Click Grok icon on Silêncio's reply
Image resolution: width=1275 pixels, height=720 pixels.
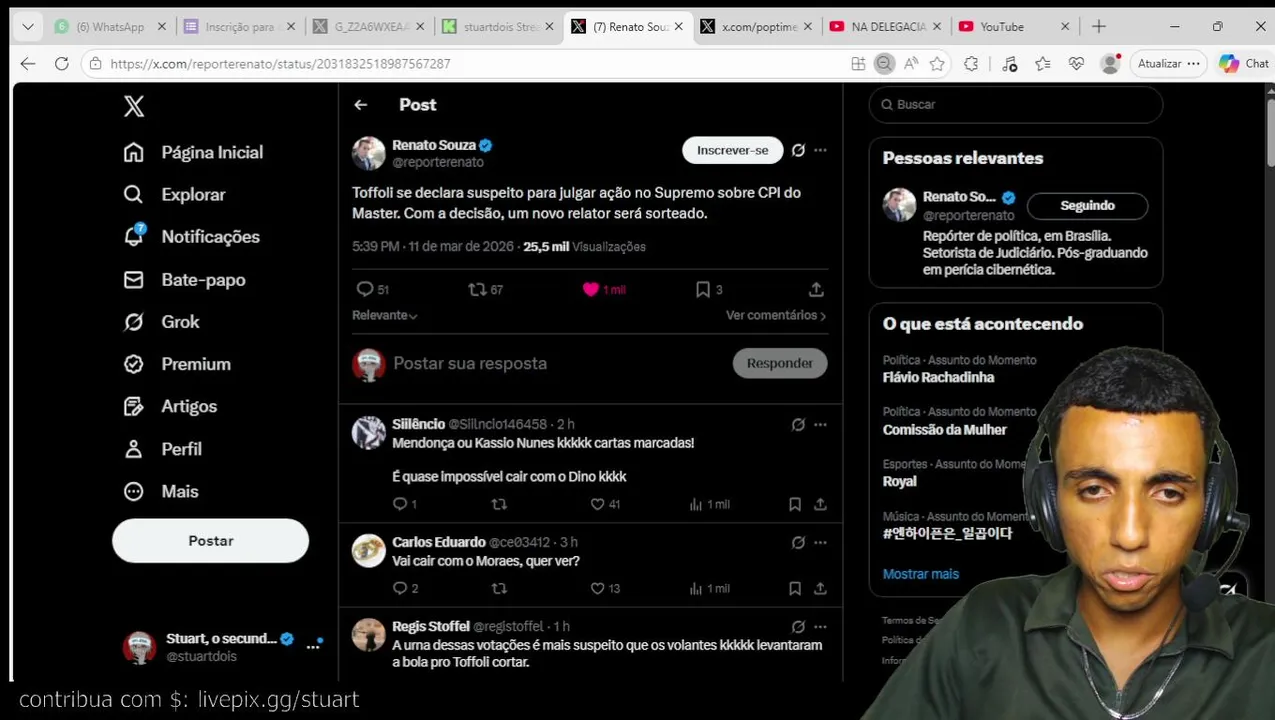798,424
